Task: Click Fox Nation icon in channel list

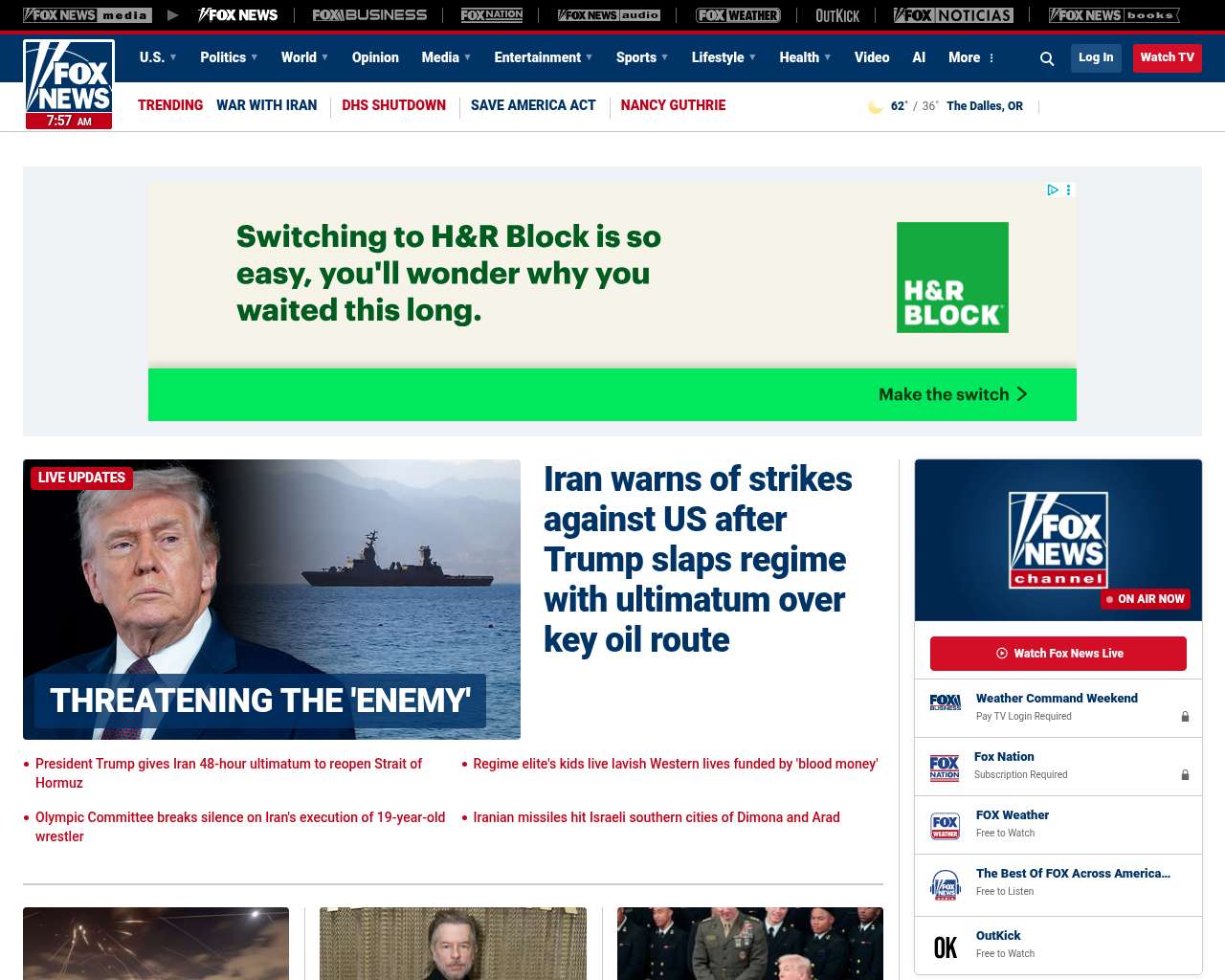Action: [945, 768]
